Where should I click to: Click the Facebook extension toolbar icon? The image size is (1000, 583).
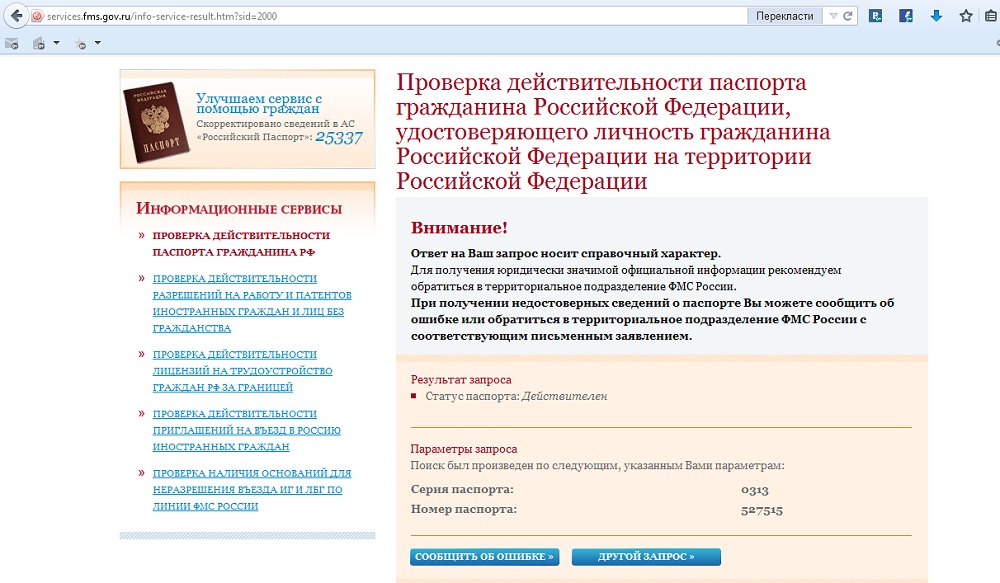[x=906, y=16]
